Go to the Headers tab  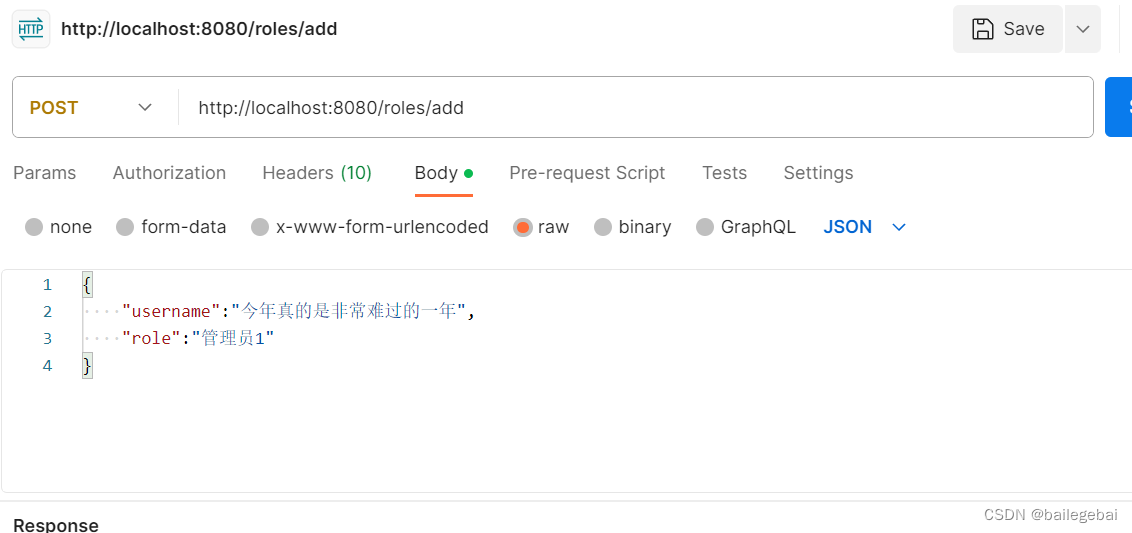click(316, 173)
